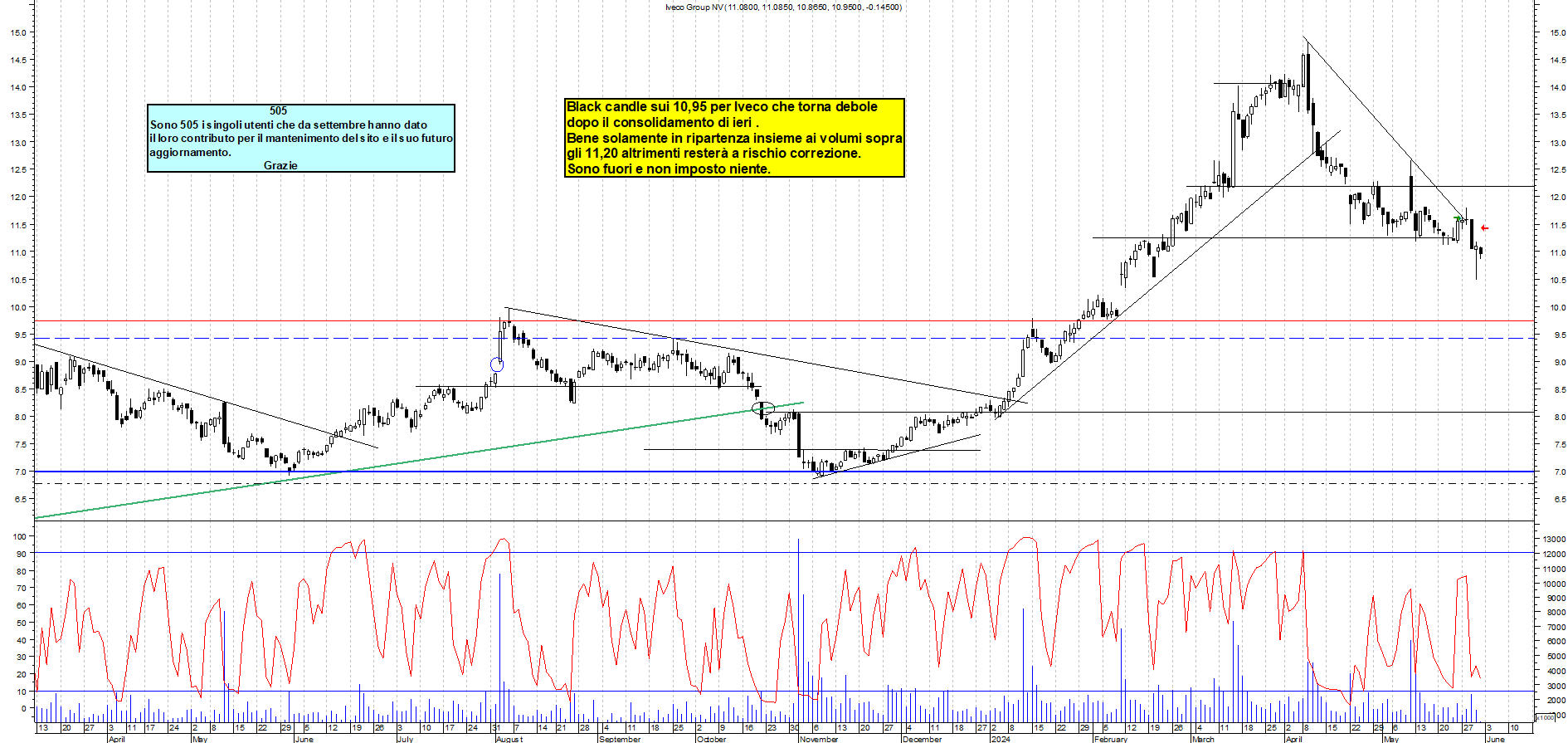Viewport: 1568px width, 743px height.
Task: Click the Iveco Group NV chart title
Action: click(x=783, y=7)
